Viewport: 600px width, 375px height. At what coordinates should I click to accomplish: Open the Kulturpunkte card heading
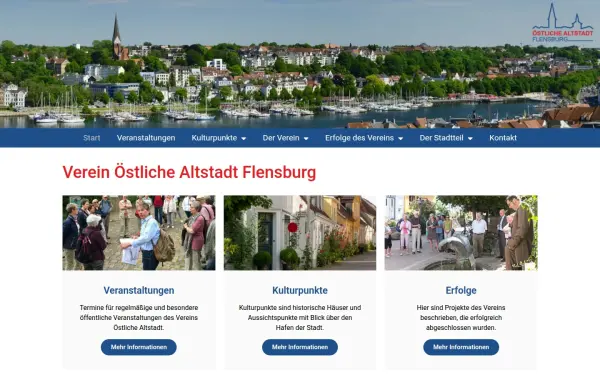(300, 290)
